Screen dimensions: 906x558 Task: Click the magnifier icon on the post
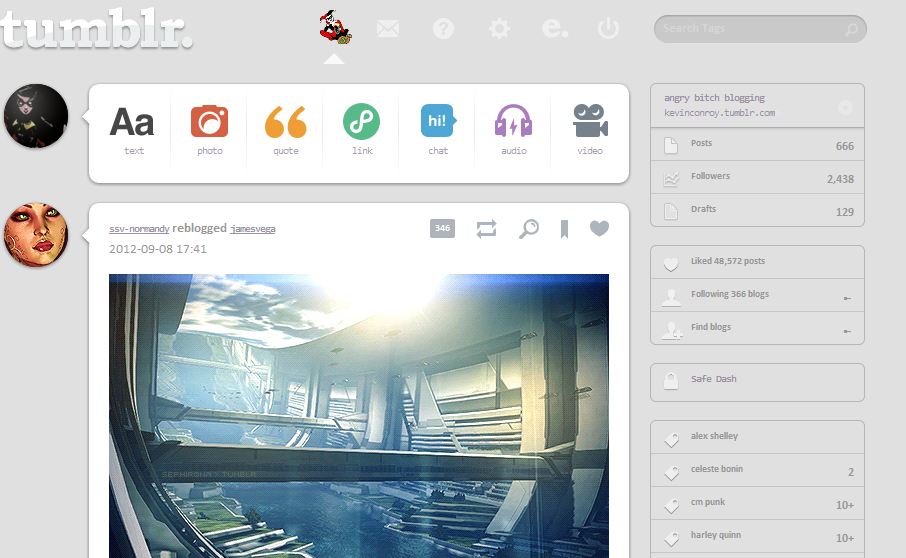point(528,229)
